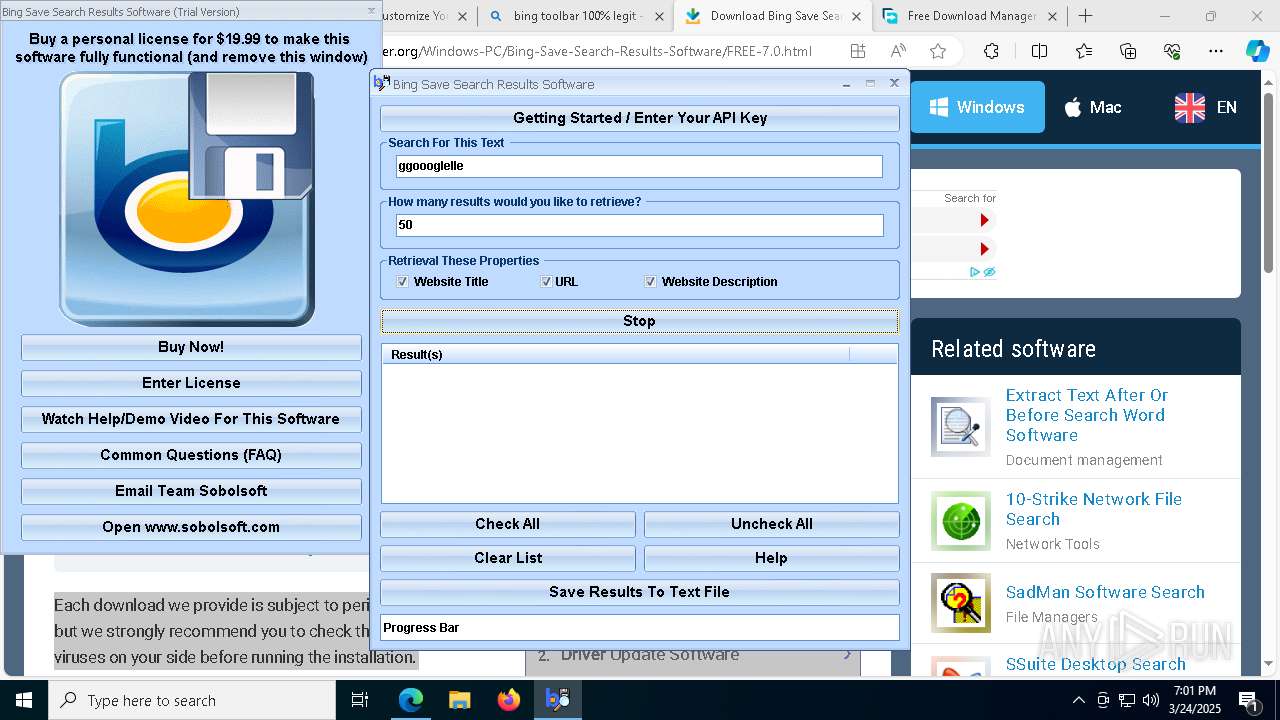The width and height of the screenshot is (1280, 720).
Task: Click Read aloud icon in address bar
Action: tap(898, 51)
